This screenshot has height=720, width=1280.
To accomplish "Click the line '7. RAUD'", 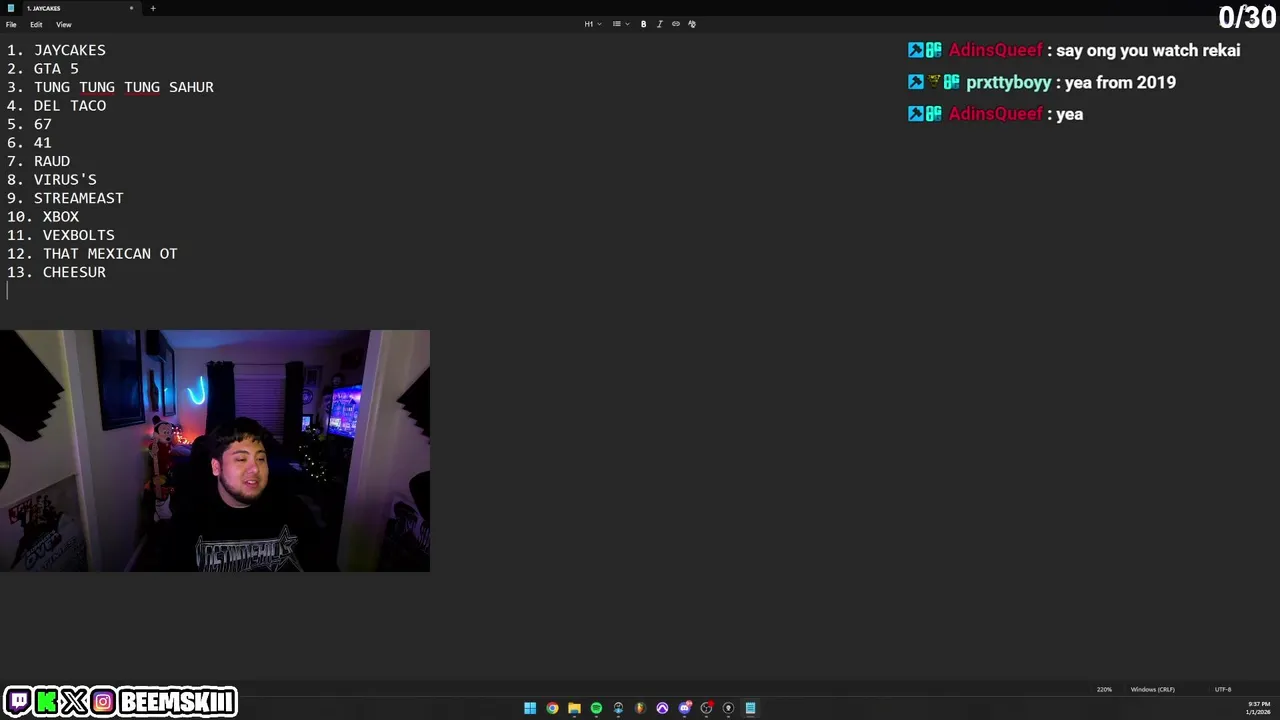I will (x=38, y=161).
